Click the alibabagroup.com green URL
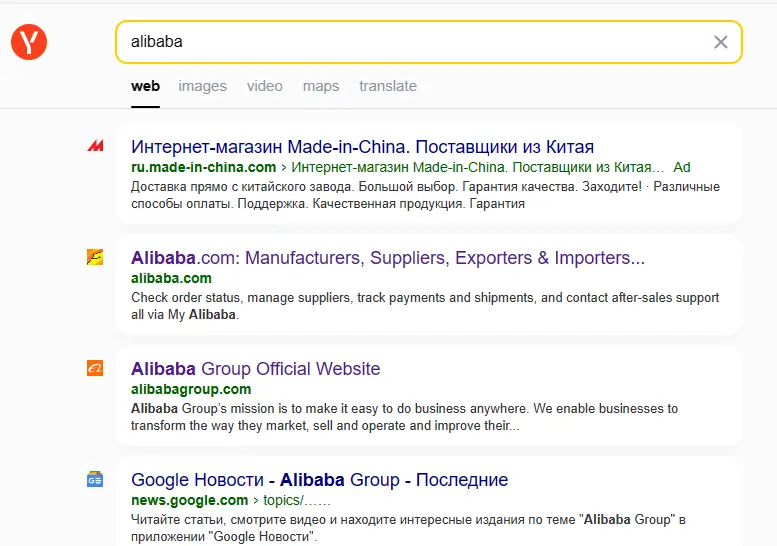 pyautogui.click(x=191, y=389)
